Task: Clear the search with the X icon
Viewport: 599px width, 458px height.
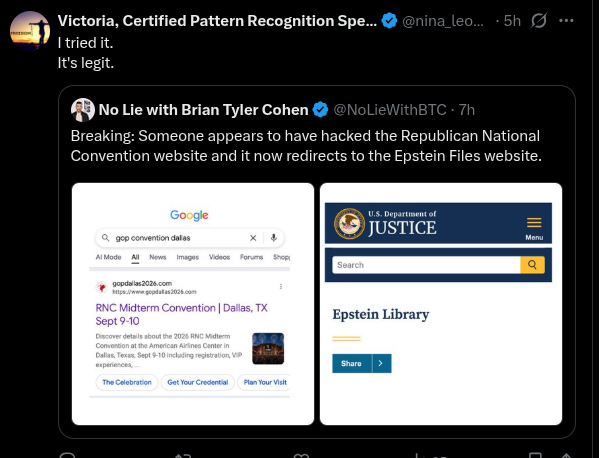Action: tap(253, 238)
